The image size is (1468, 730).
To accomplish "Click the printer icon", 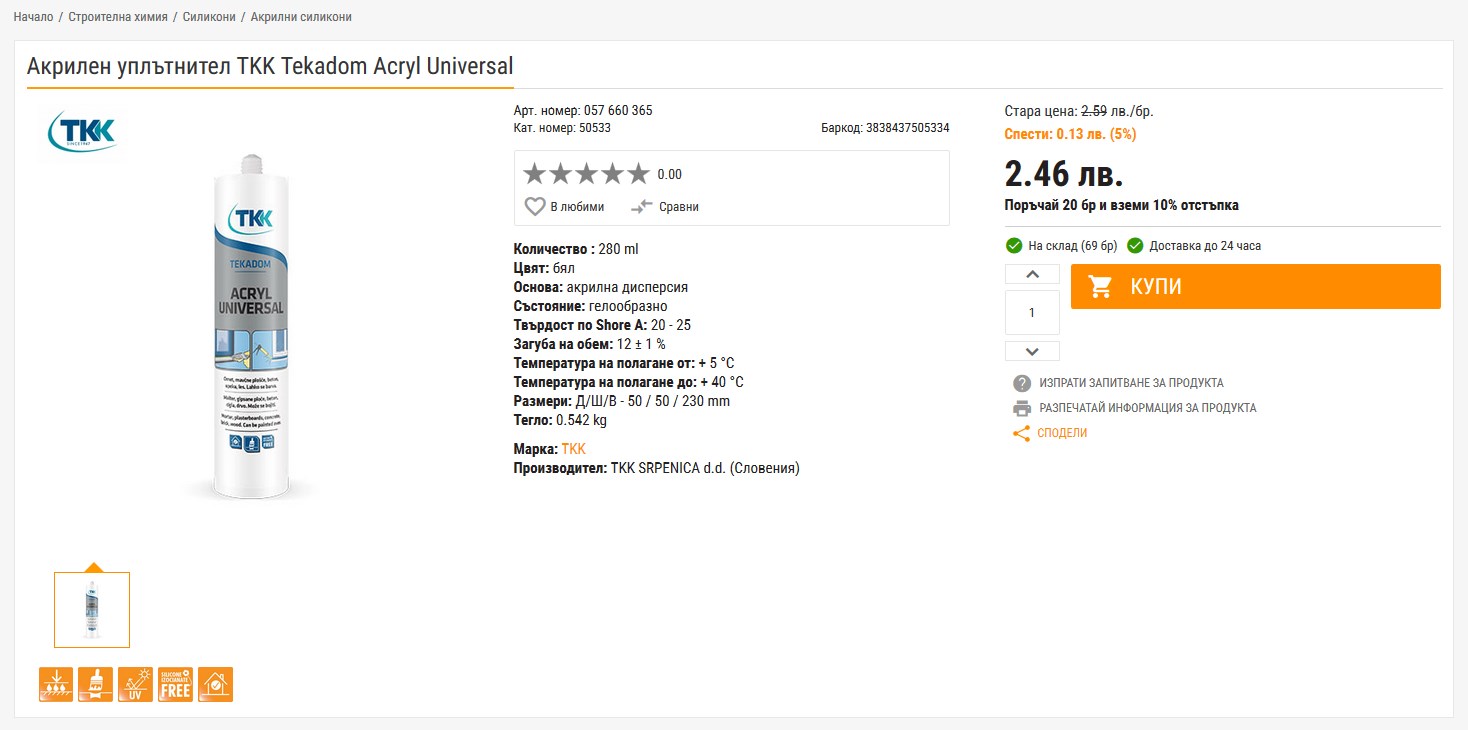I will [1022, 408].
